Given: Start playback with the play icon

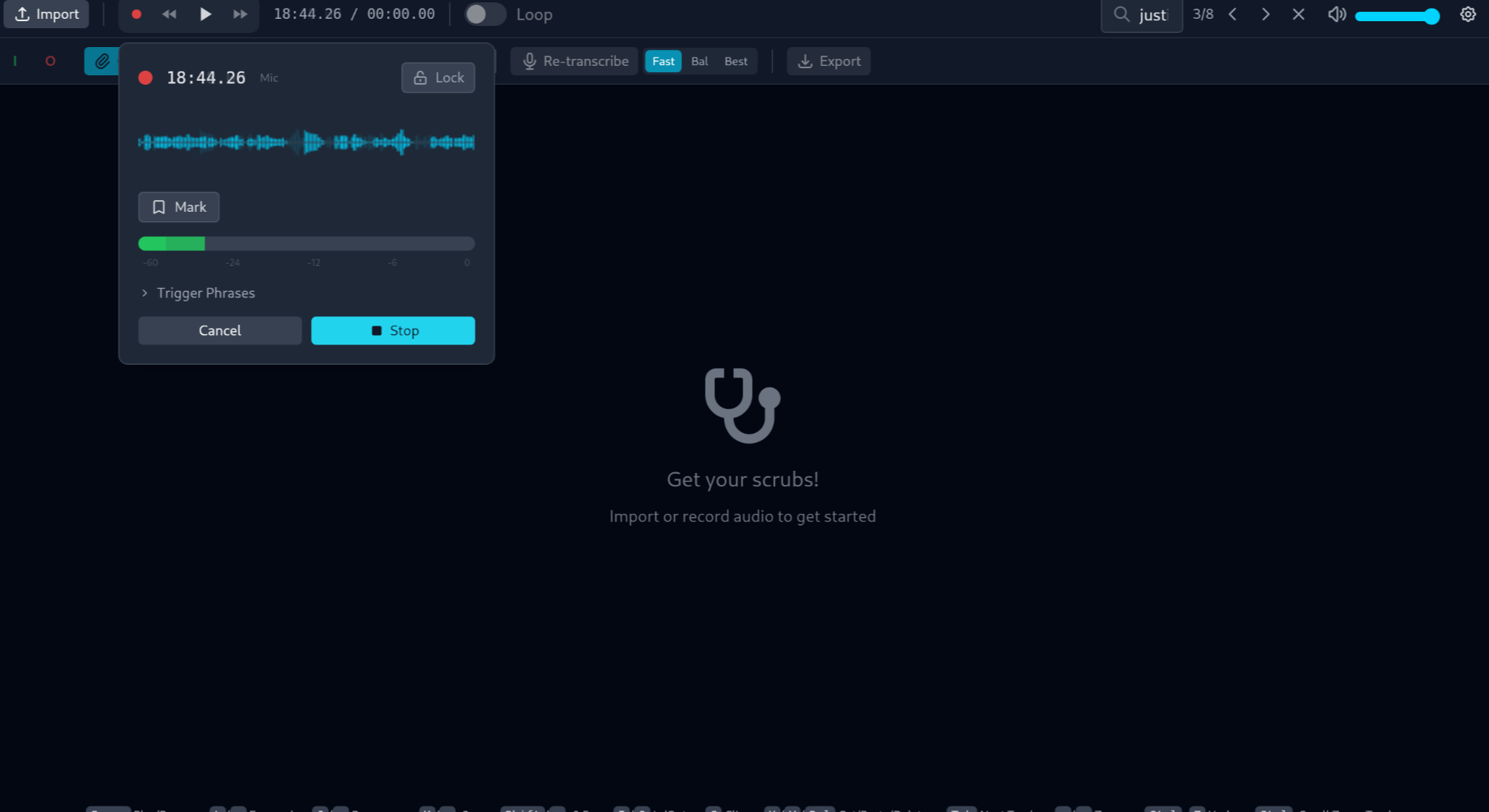Looking at the screenshot, I should click(205, 14).
